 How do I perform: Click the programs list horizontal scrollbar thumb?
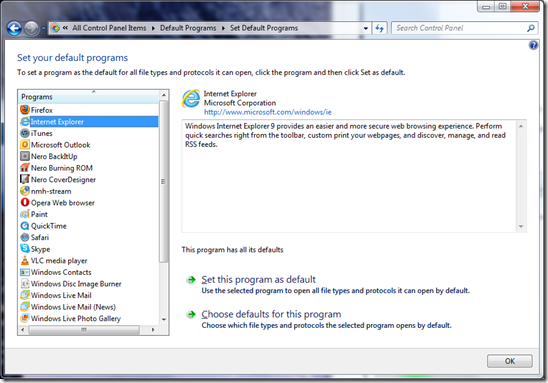click(x=84, y=330)
